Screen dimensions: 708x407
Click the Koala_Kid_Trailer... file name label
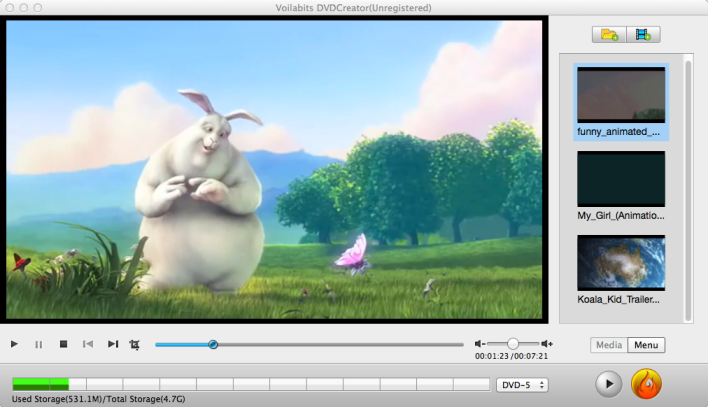[x=618, y=299]
